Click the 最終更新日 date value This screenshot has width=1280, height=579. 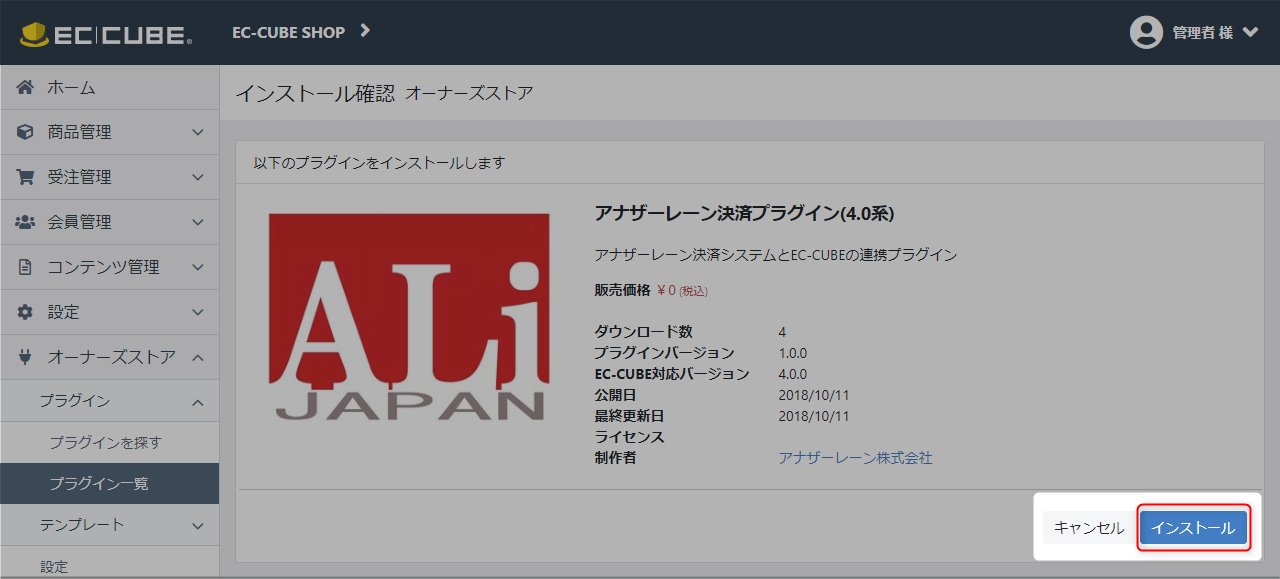[814, 416]
